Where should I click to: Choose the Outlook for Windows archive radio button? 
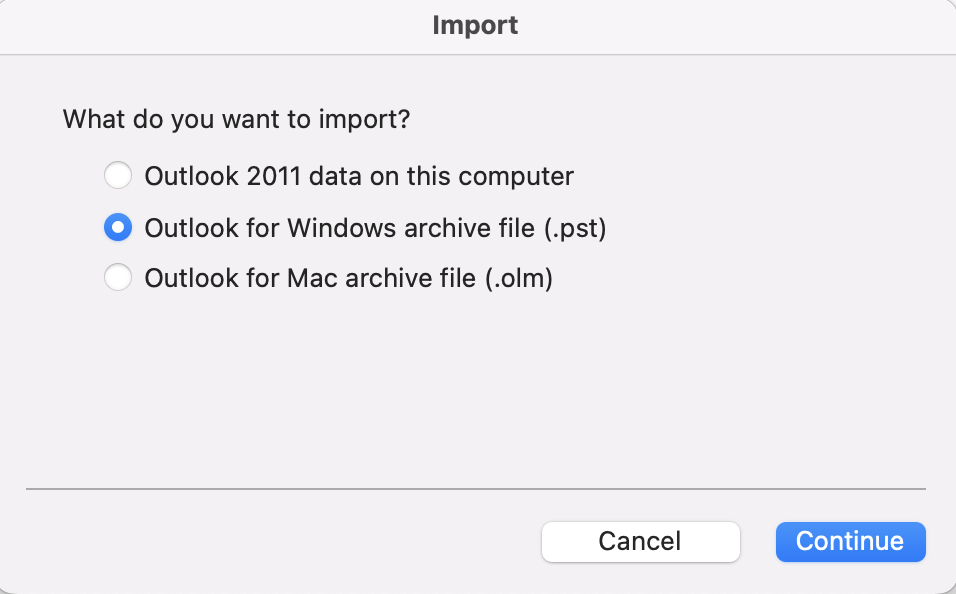(x=118, y=228)
